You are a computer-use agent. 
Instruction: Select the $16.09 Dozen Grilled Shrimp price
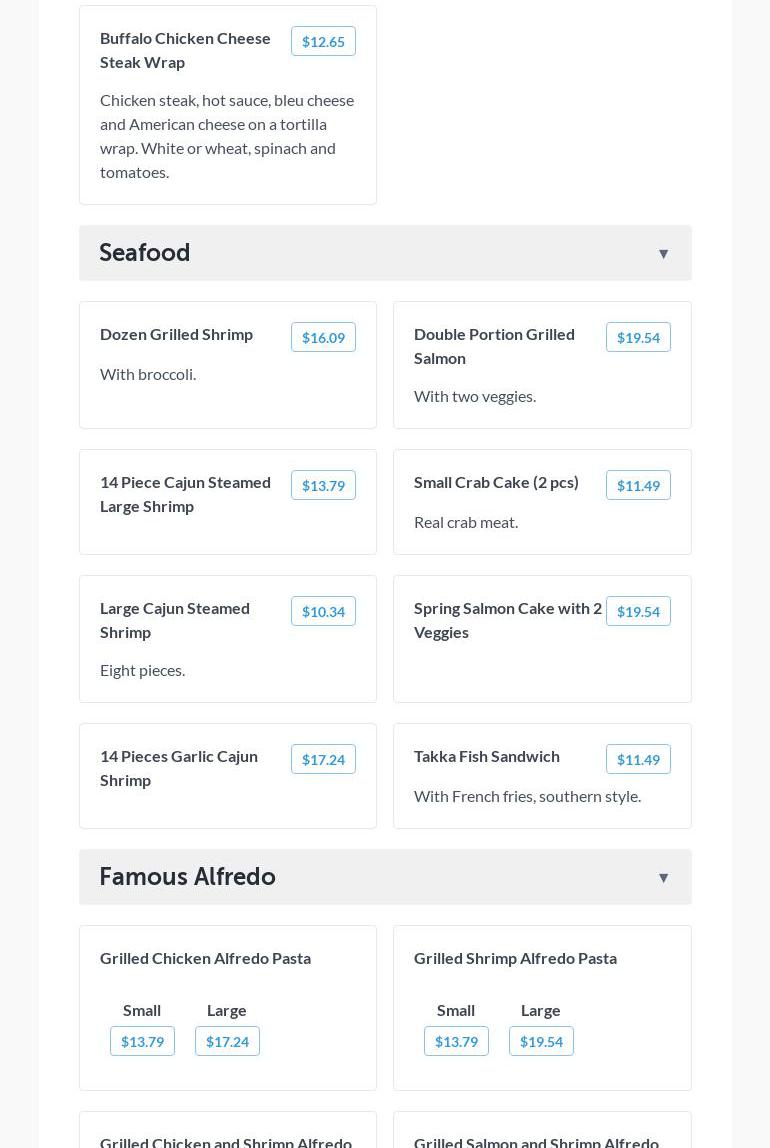[x=323, y=337]
